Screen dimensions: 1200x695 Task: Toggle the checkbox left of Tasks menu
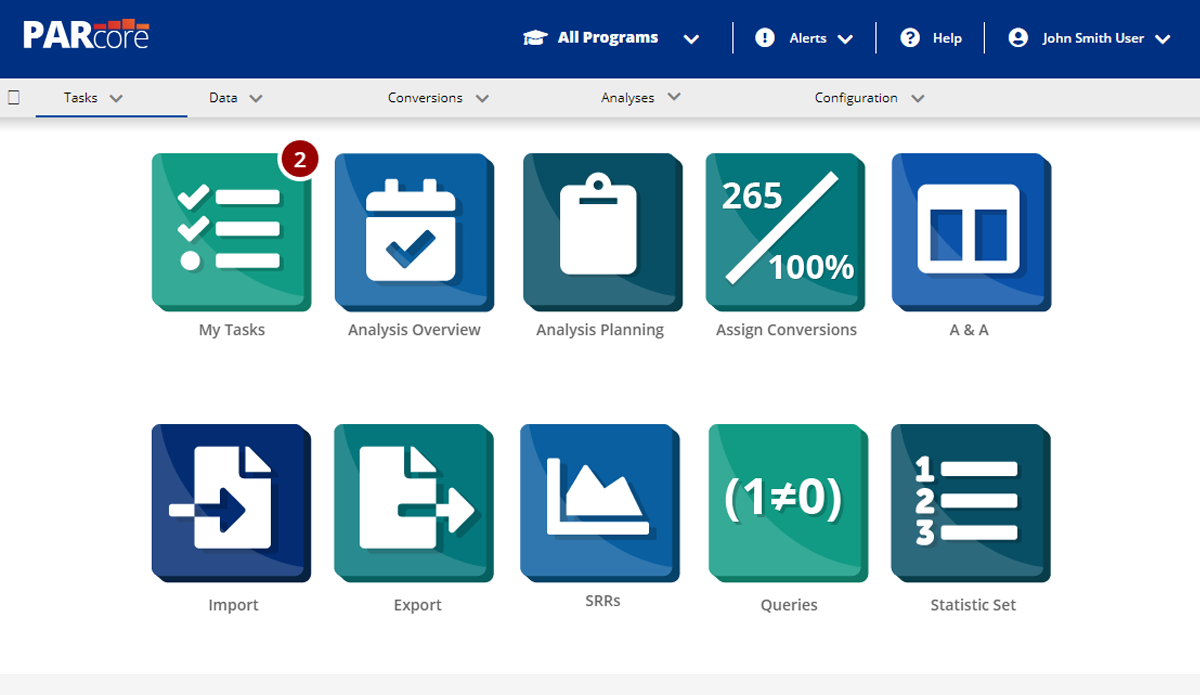tap(14, 98)
